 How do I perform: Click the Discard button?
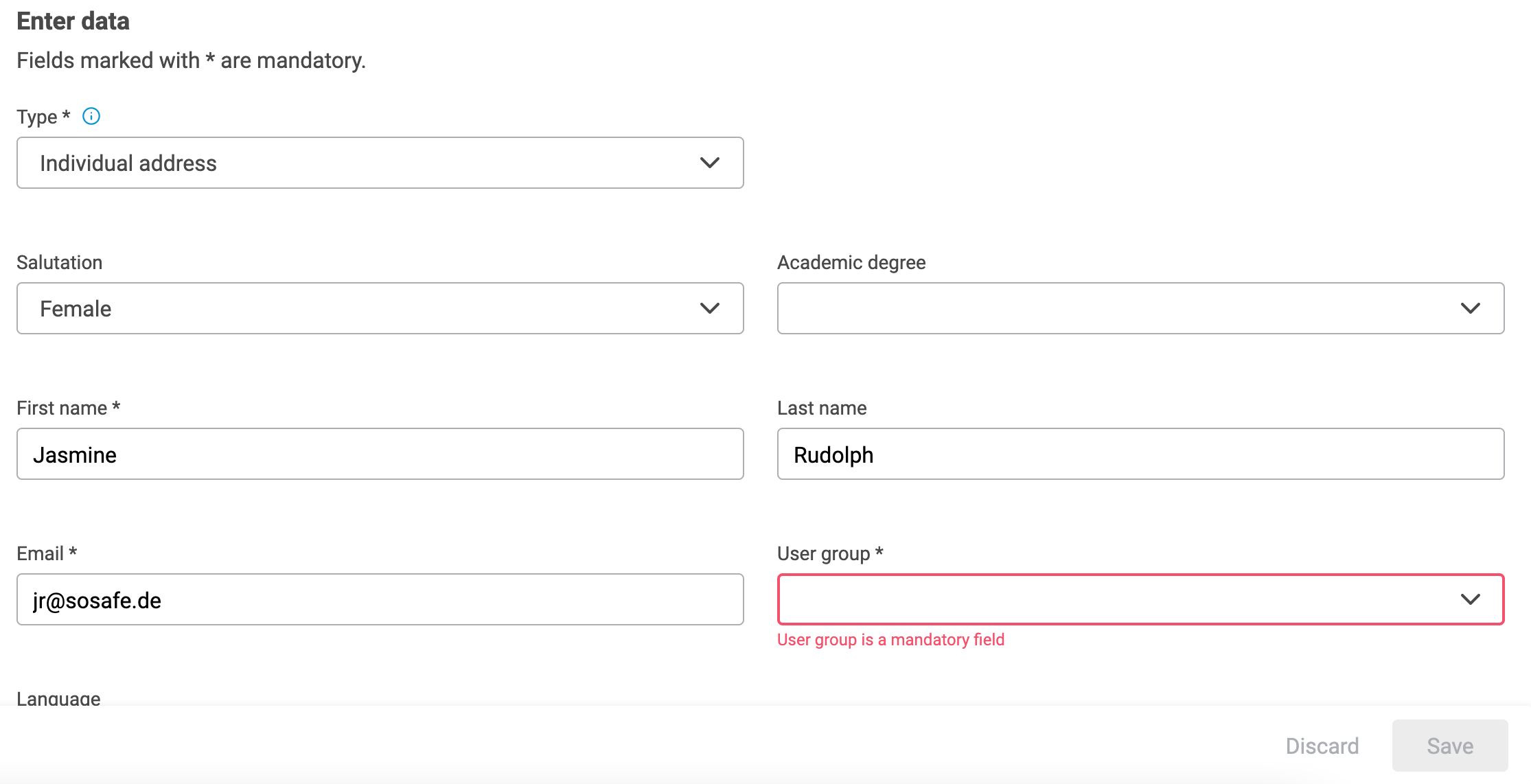(x=1322, y=746)
